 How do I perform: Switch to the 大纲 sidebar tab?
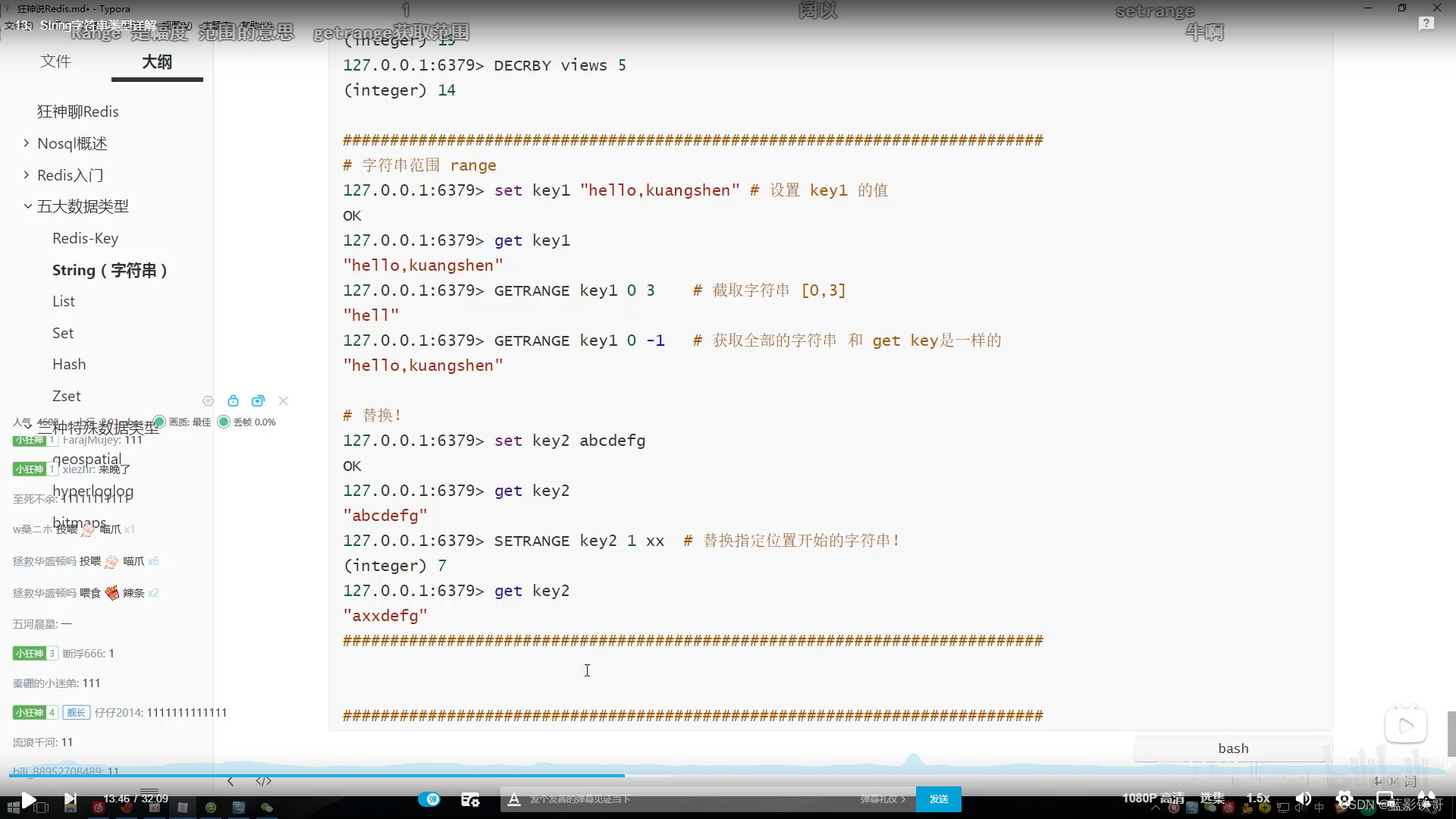[x=157, y=61]
